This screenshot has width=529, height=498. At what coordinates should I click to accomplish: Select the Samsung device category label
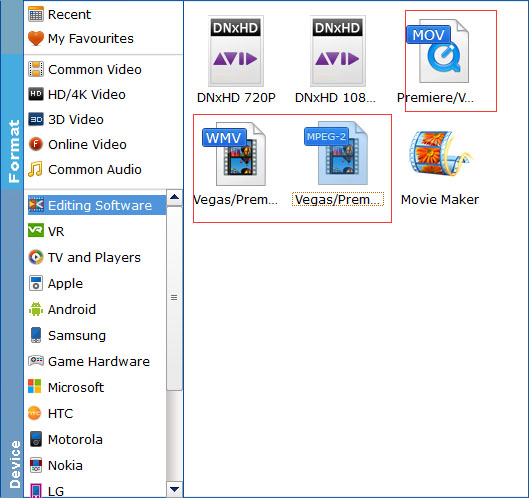(77, 336)
